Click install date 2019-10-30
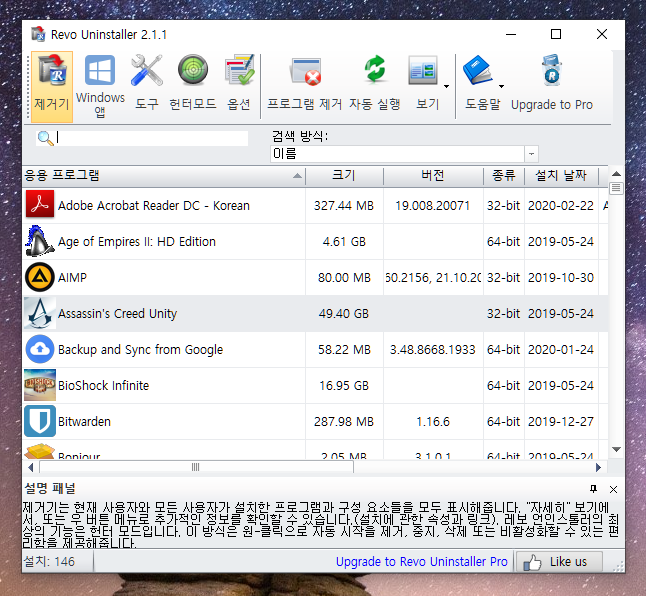 point(561,277)
